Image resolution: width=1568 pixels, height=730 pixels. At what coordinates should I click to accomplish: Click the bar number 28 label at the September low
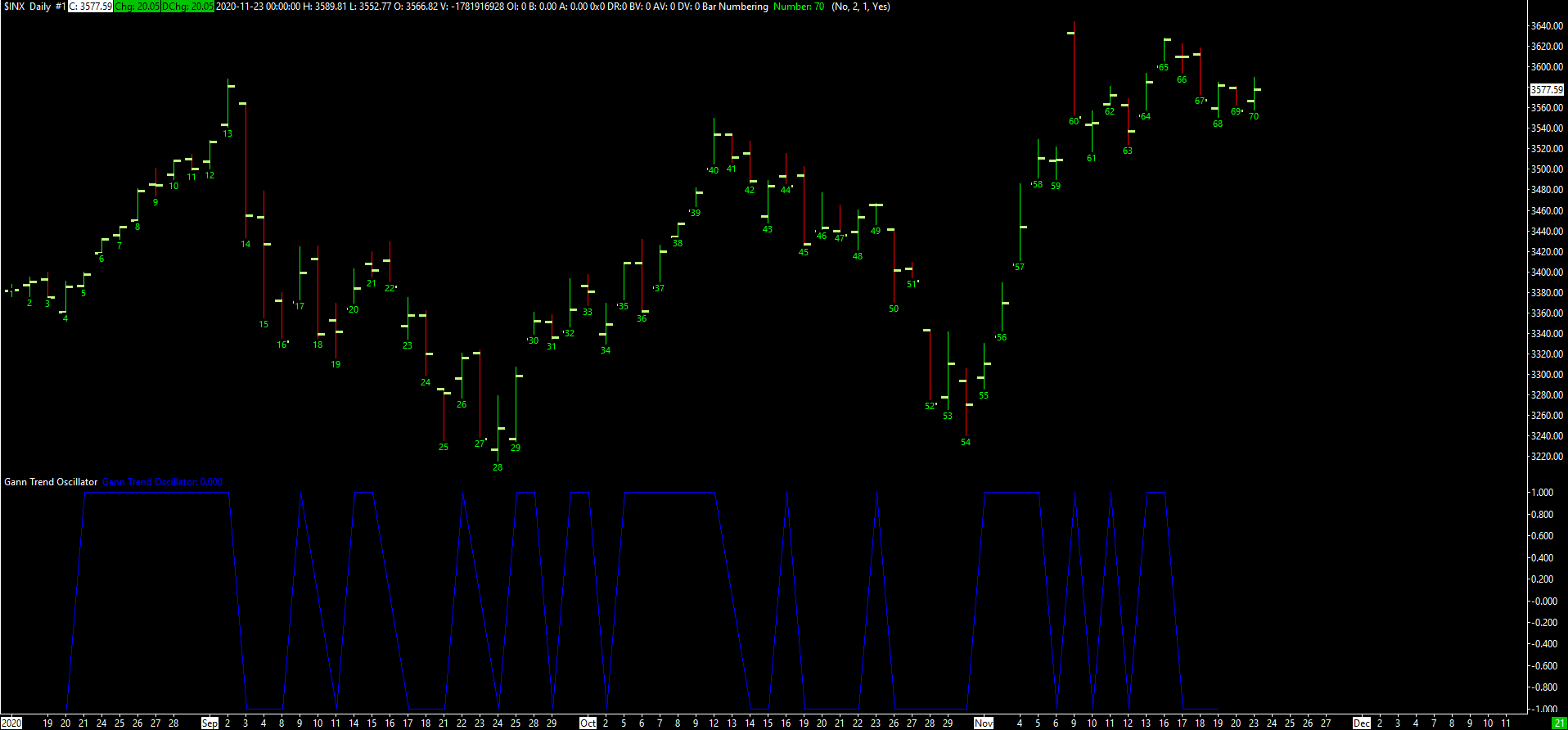pos(498,468)
